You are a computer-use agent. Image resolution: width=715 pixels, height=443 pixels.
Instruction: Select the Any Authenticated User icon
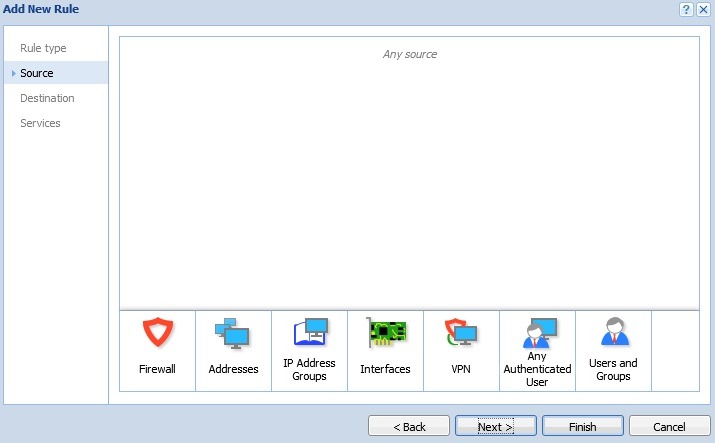click(537, 332)
